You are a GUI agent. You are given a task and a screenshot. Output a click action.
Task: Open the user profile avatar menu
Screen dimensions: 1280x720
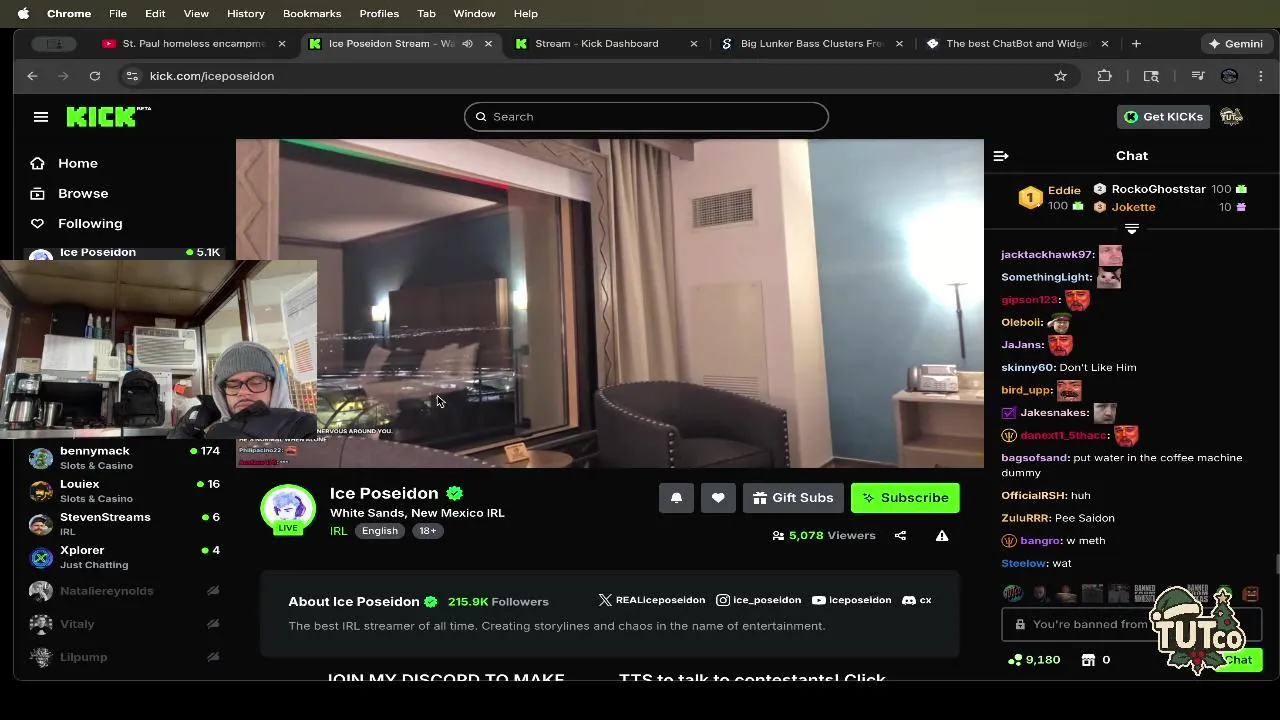coord(1231,117)
